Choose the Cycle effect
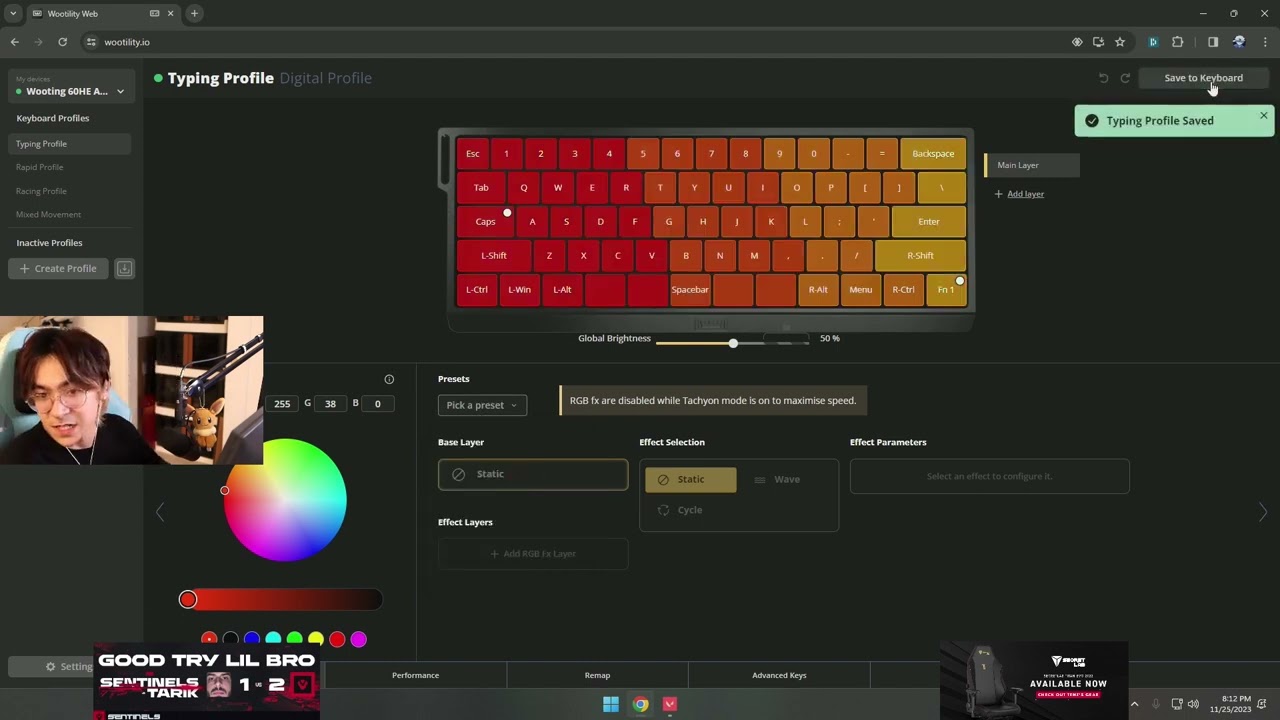The image size is (1280, 720). [x=680, y=510]
